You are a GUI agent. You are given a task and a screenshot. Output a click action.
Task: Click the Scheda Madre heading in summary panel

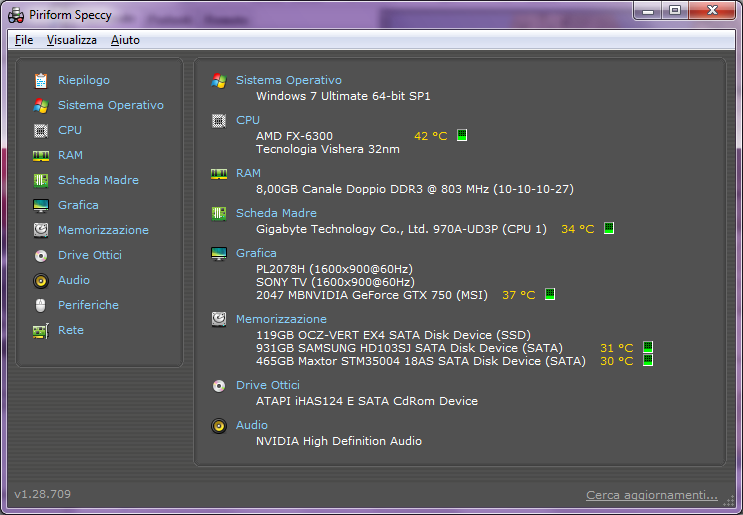(276, 213)
